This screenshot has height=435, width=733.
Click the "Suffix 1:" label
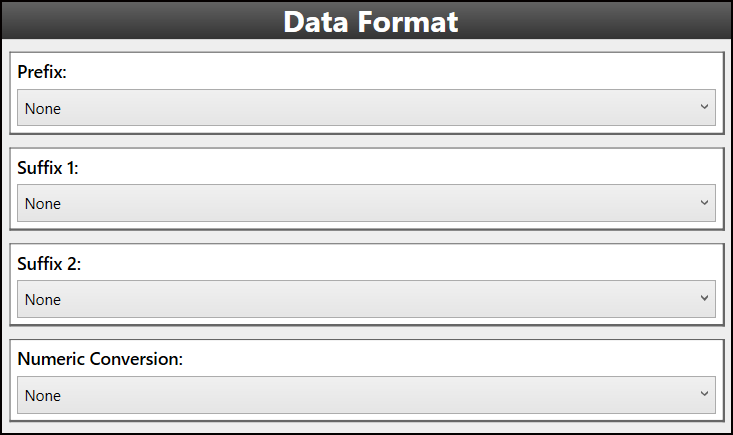[x=48, y=168]
